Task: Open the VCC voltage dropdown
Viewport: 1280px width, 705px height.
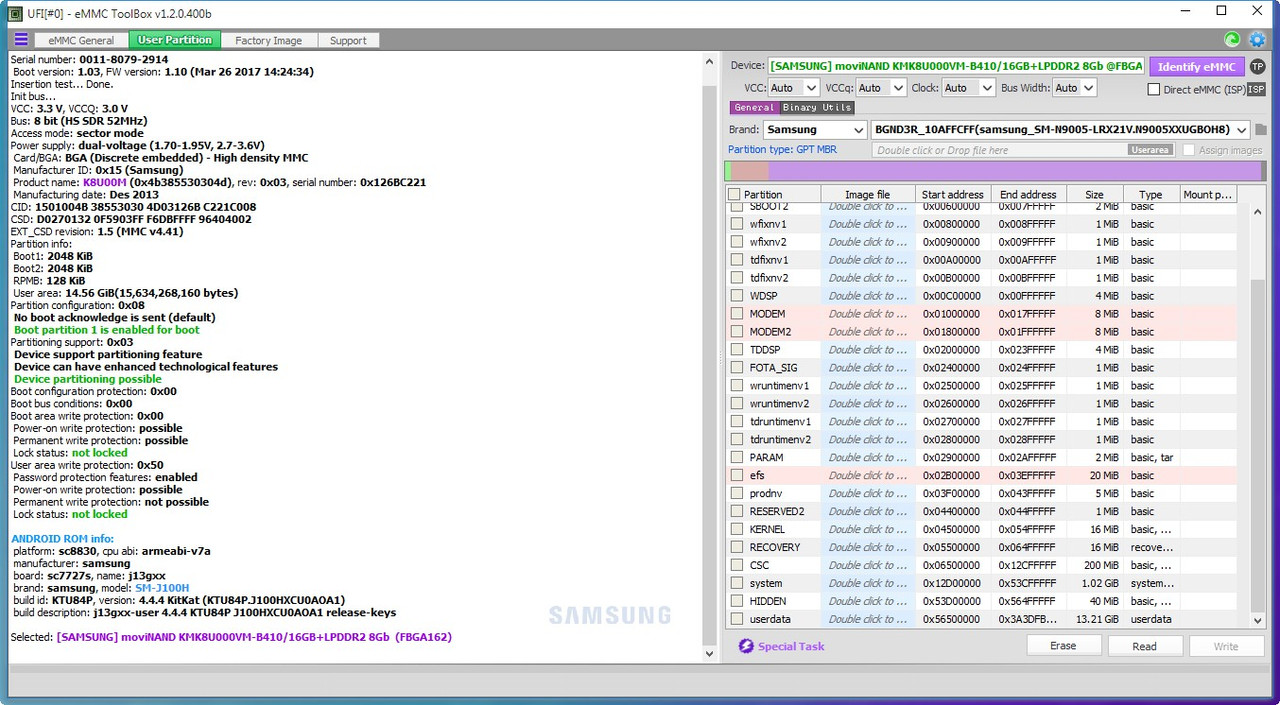Action: [794, 88]
